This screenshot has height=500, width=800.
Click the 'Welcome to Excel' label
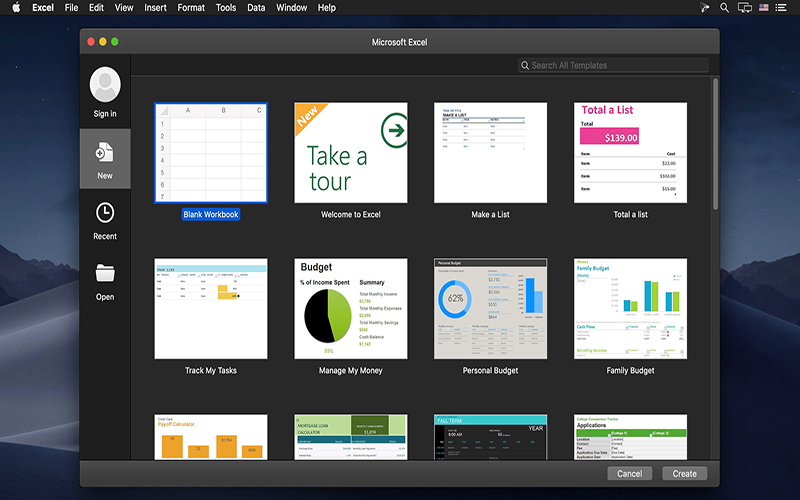[351, 214]
